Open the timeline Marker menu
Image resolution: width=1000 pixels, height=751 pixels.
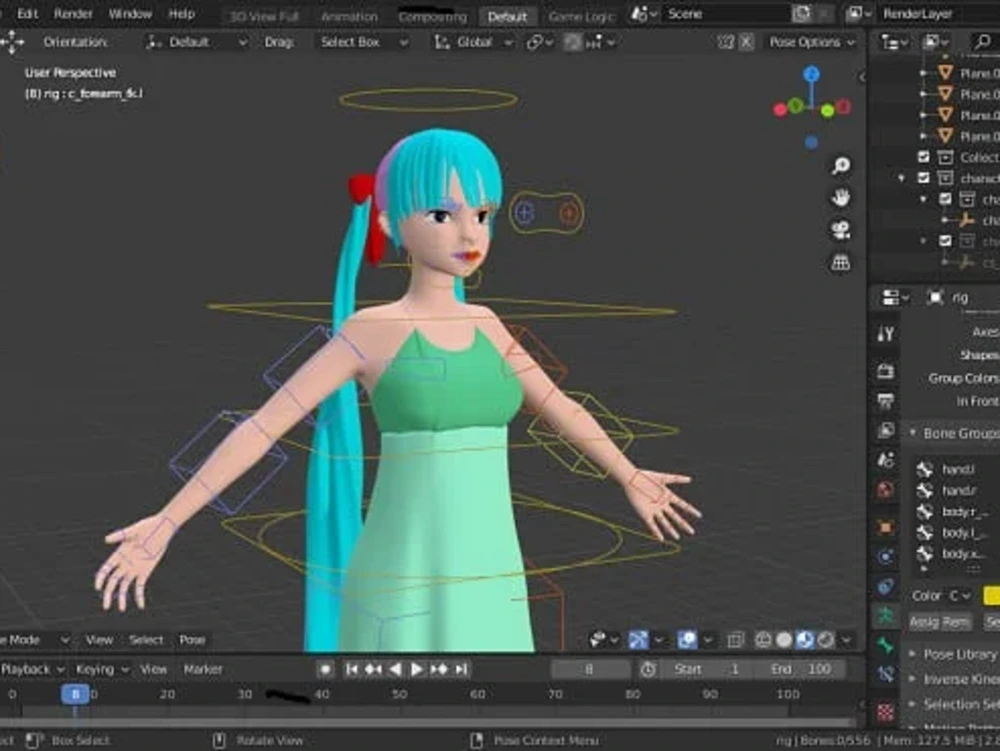(x=203, y=669)
